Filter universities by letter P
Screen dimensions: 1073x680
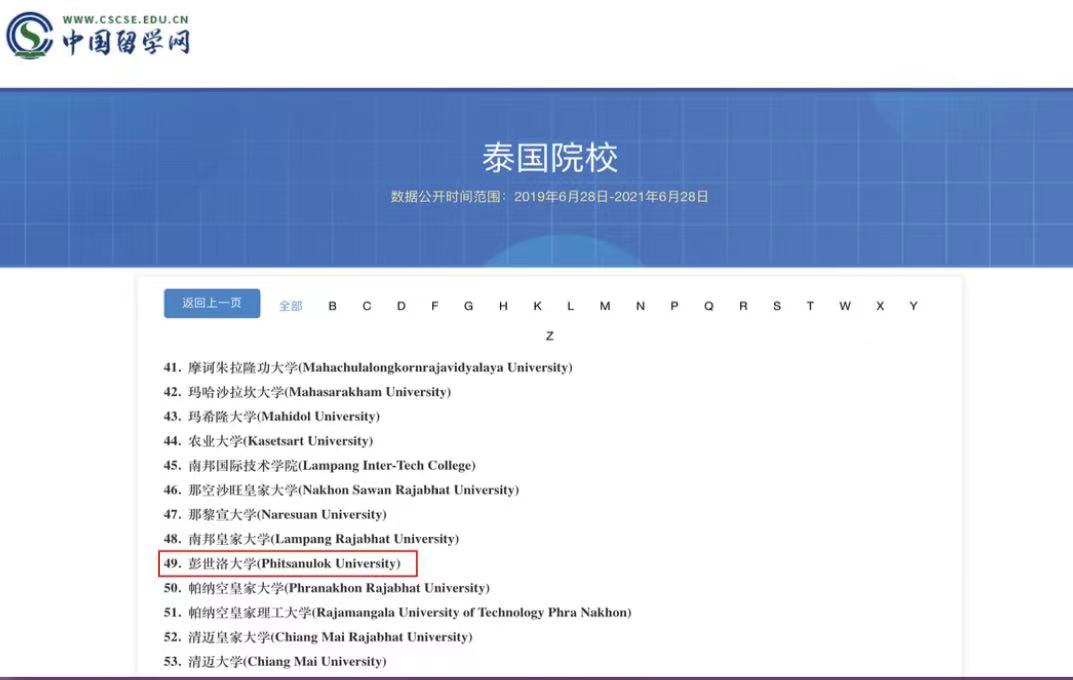674,306
